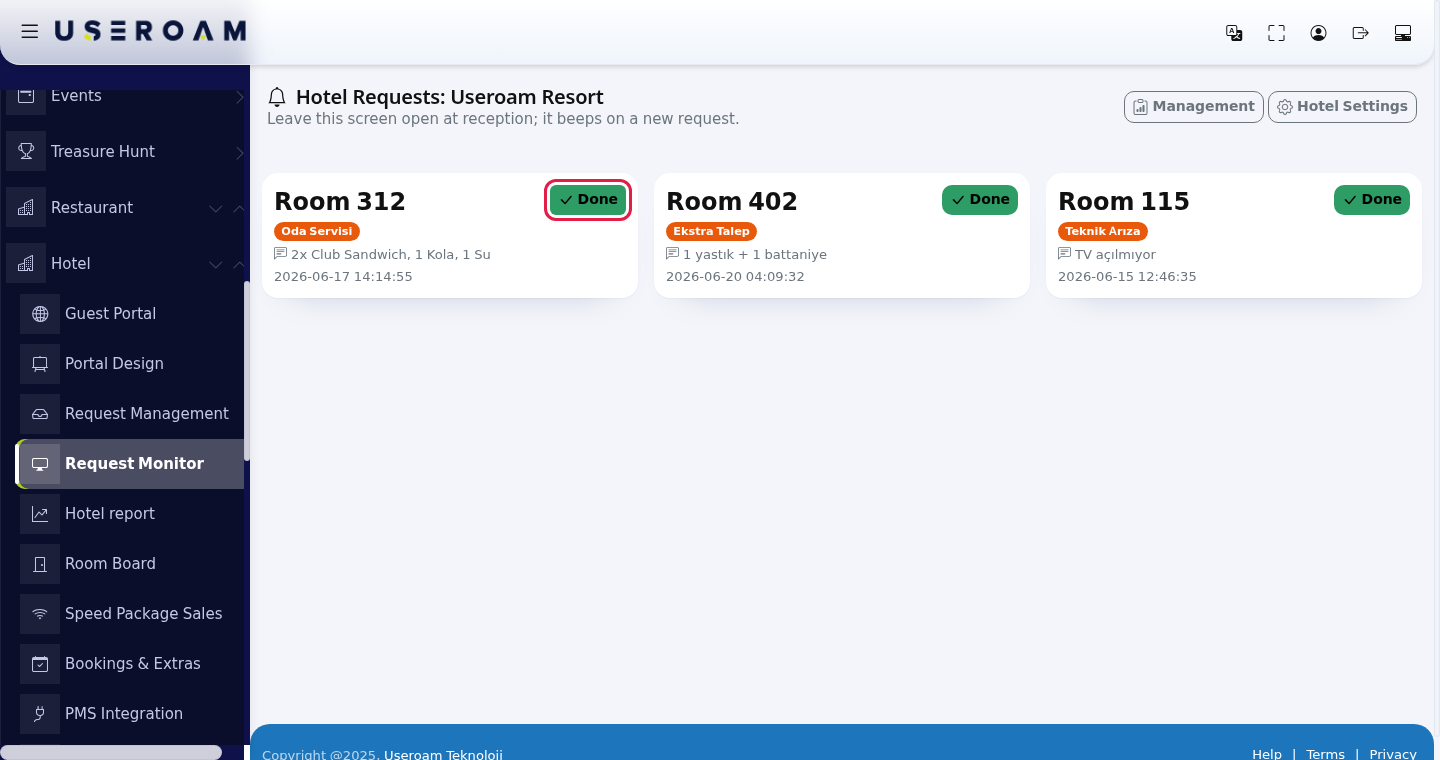Click the Hotel report chart icon
This screenshot has height=760, width=1440.
(x=40, y=514)
